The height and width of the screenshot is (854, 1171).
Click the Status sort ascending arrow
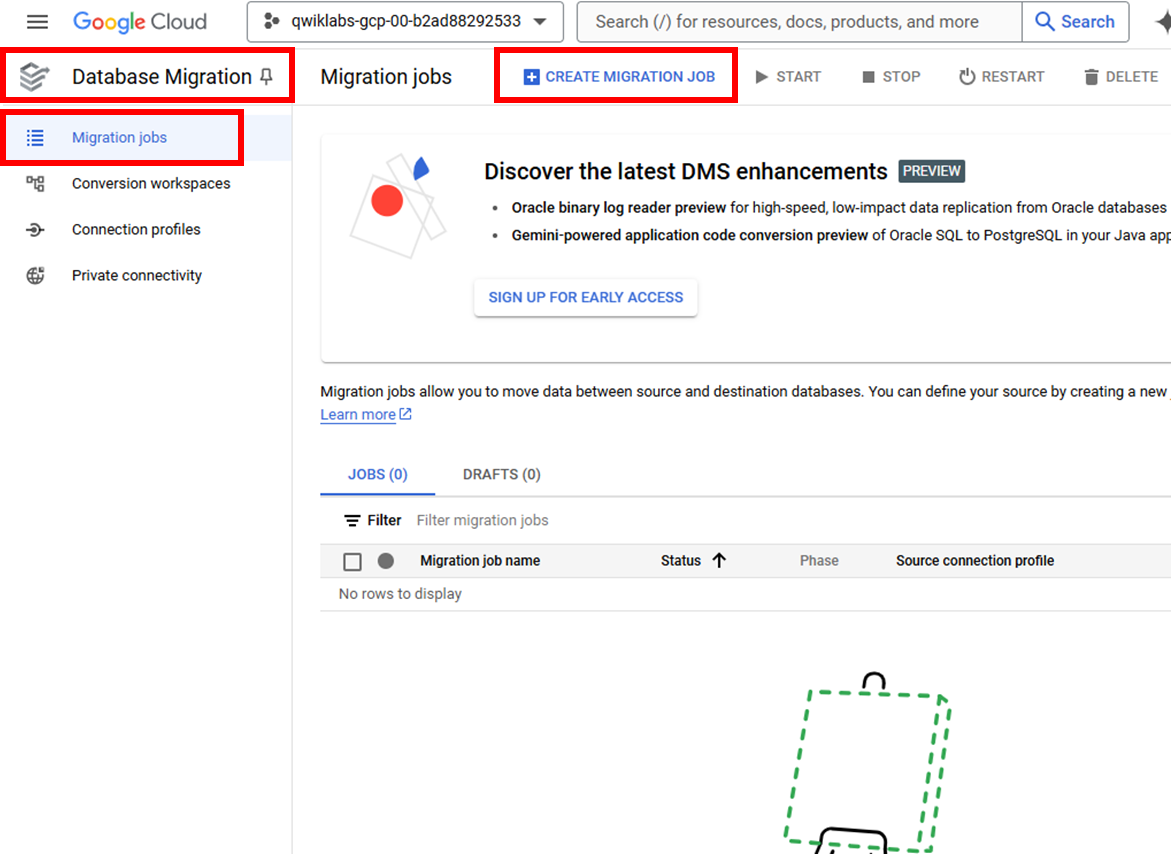(x=719, y=561)
